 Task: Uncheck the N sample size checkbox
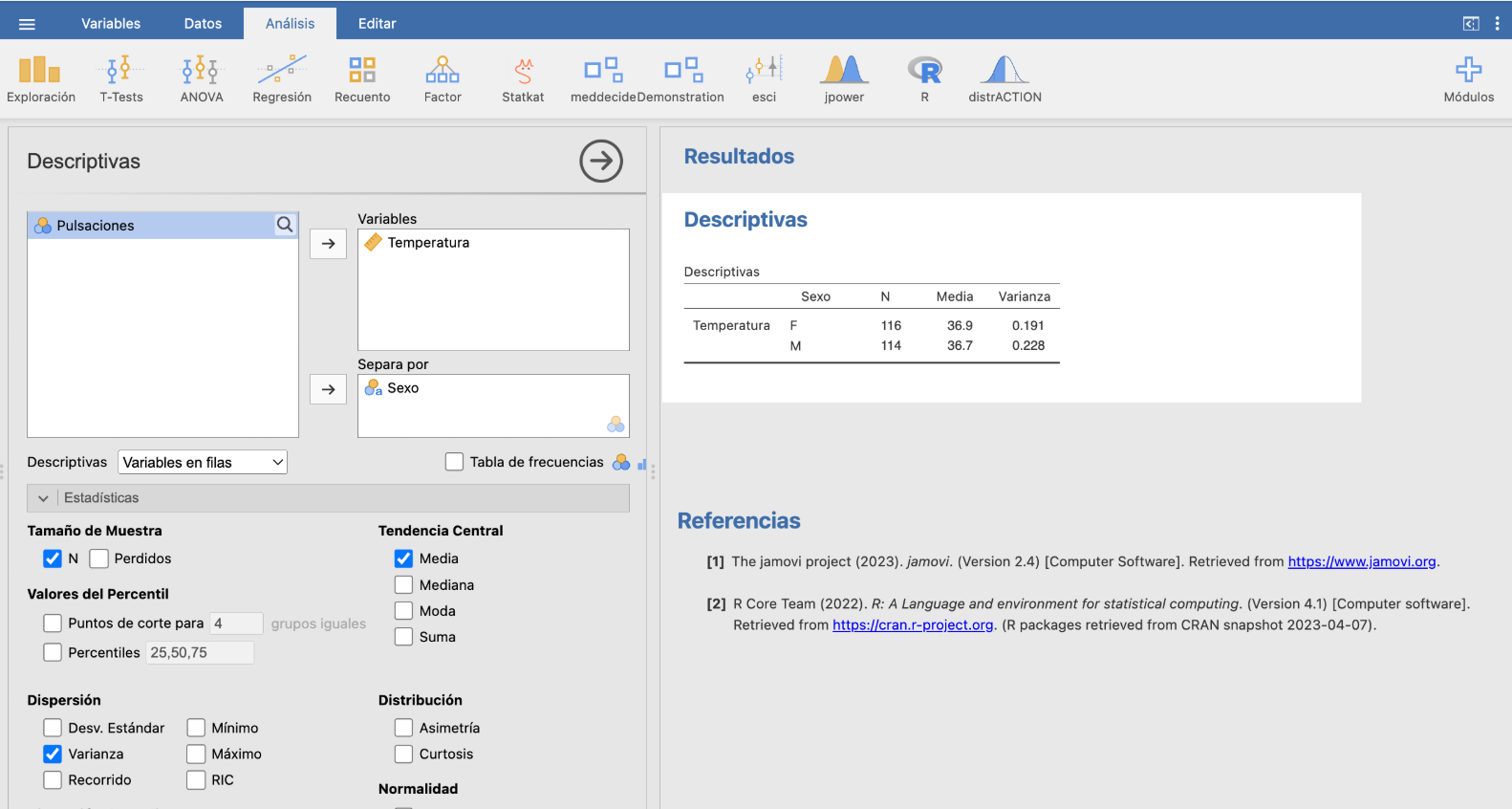pos(53,558)
